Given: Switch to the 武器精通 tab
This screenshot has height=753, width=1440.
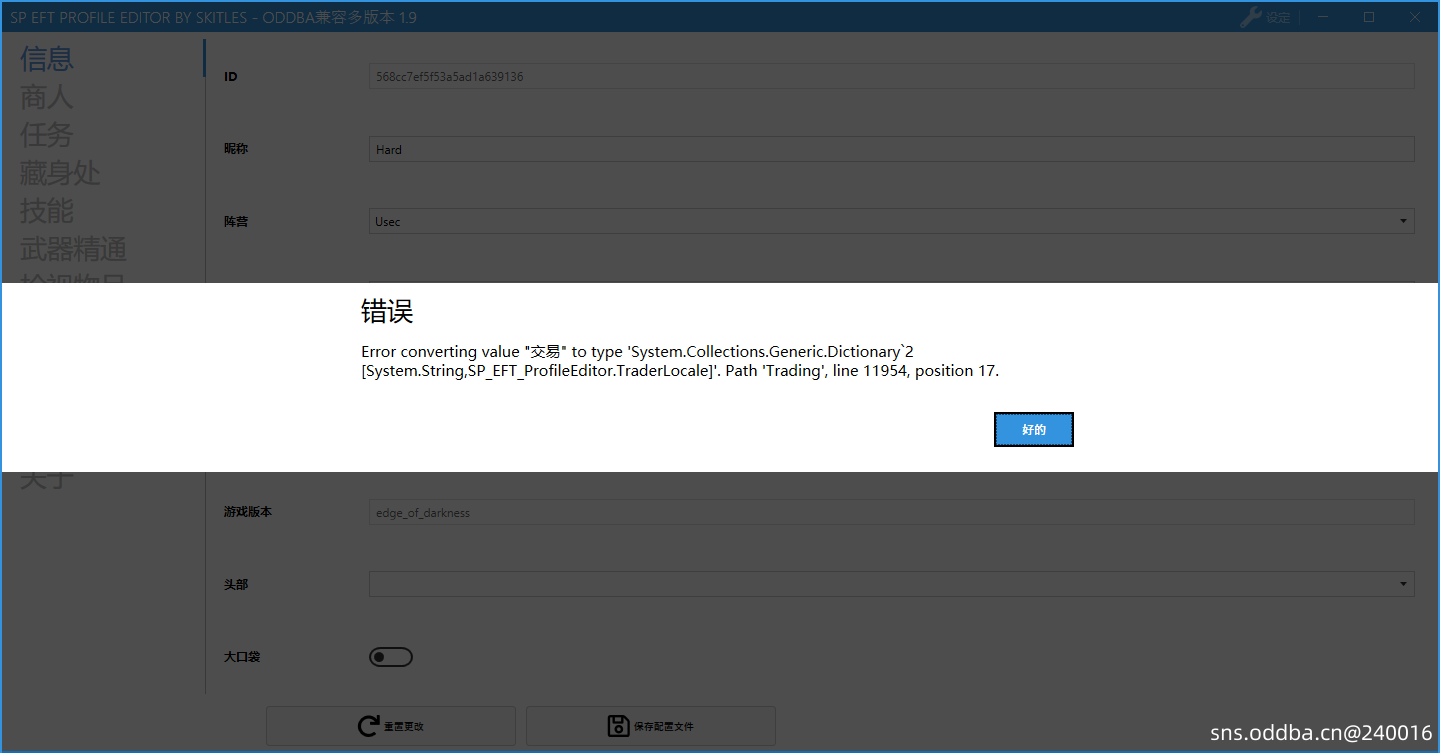Looking at the screenshot, I should 73,249.
